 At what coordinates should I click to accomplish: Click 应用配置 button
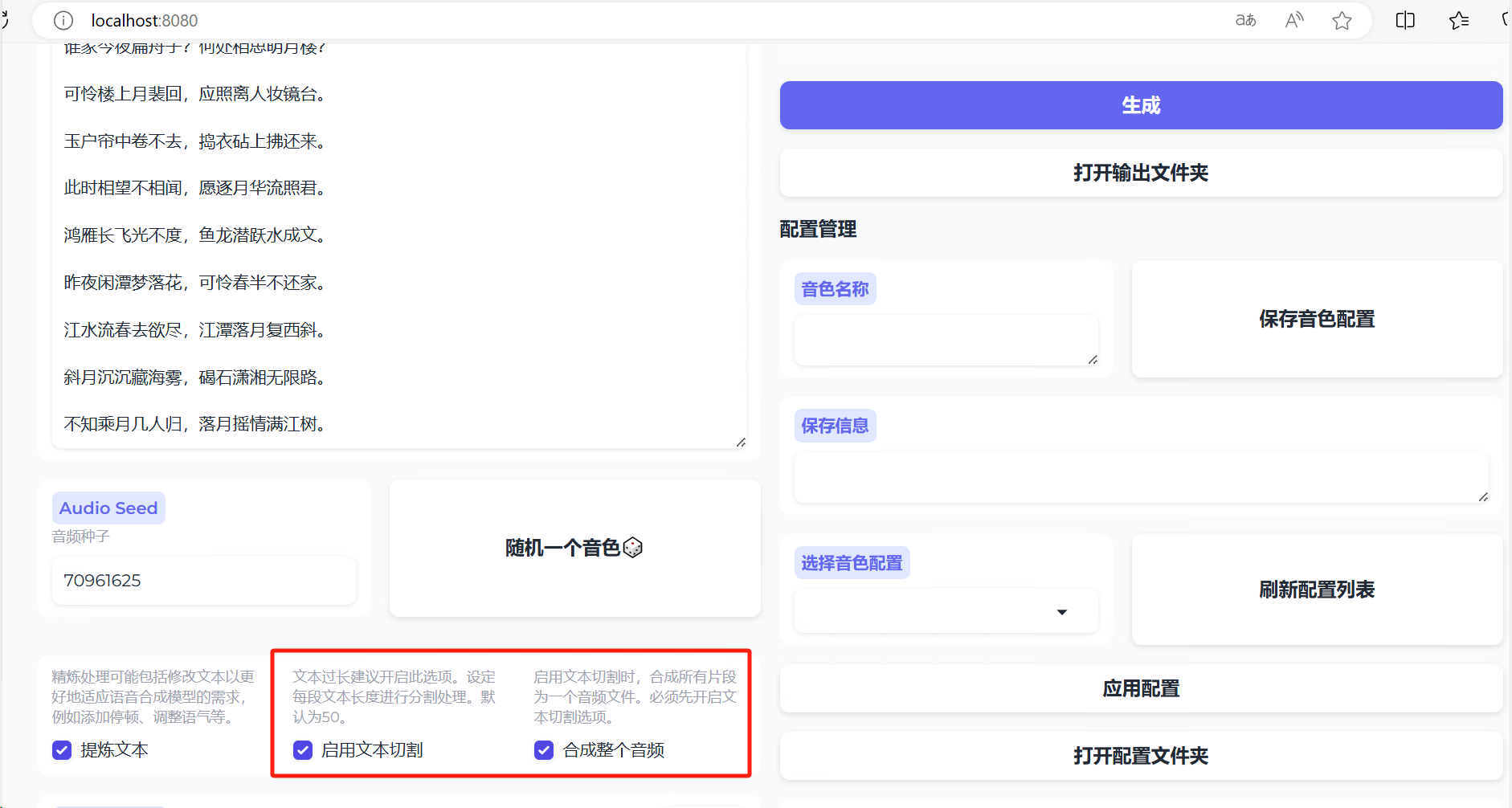point(1141,688)
